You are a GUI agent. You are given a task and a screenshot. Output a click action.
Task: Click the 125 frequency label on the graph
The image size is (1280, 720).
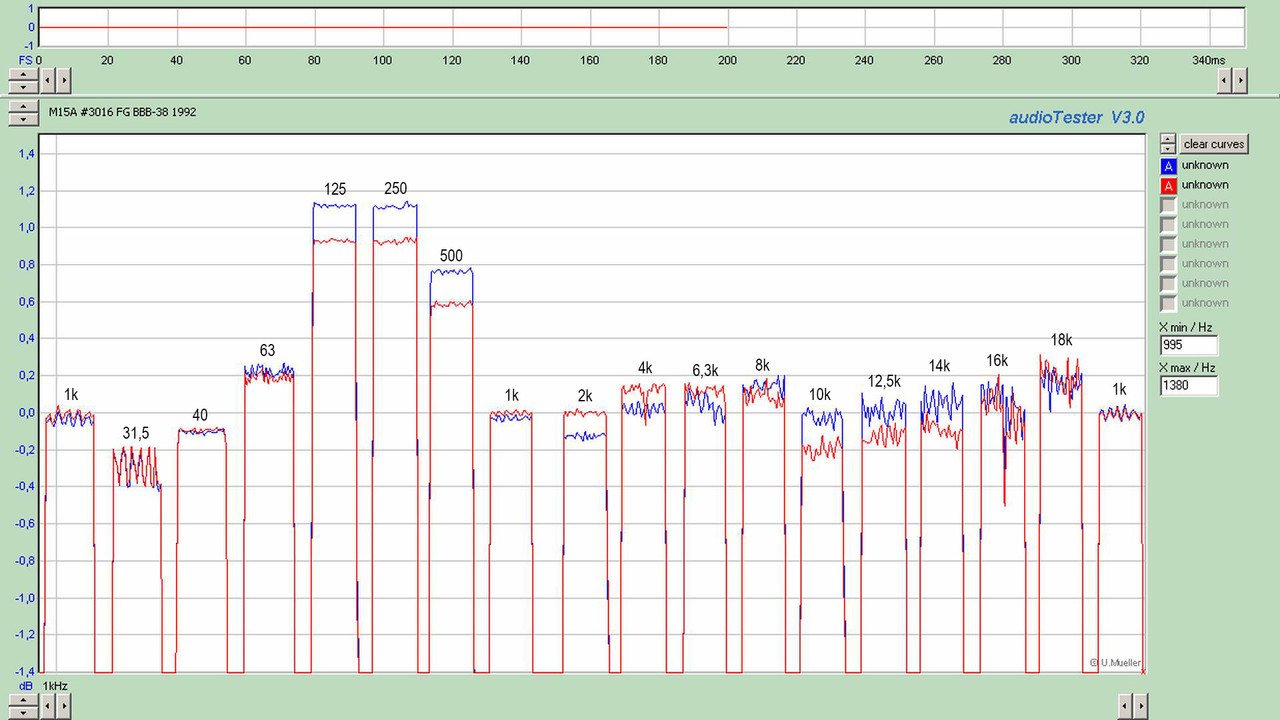point(335,189)
